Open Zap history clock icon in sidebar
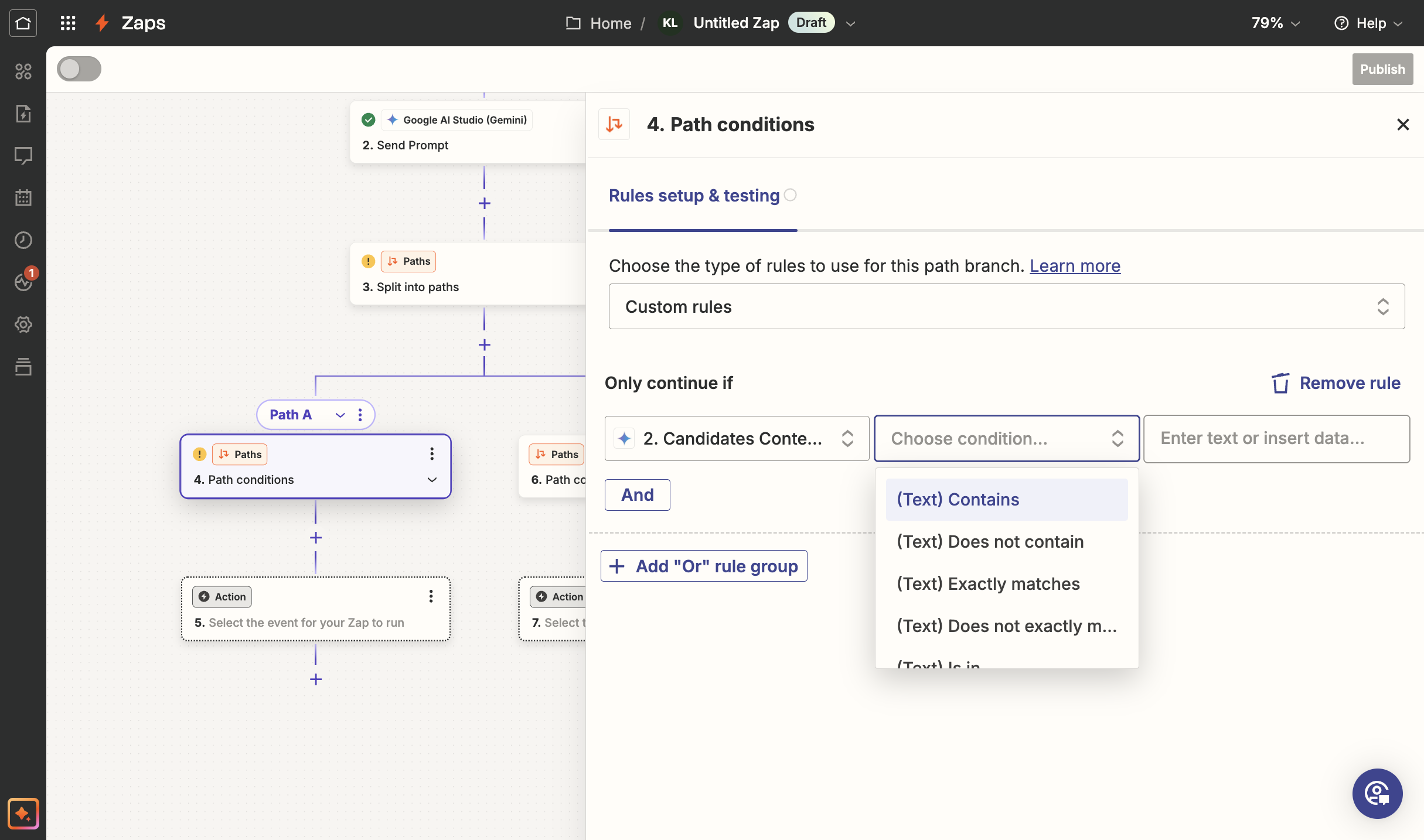The width and height of the screenshot is (1424, 840). pyautogui.click(x=23, y=240)
